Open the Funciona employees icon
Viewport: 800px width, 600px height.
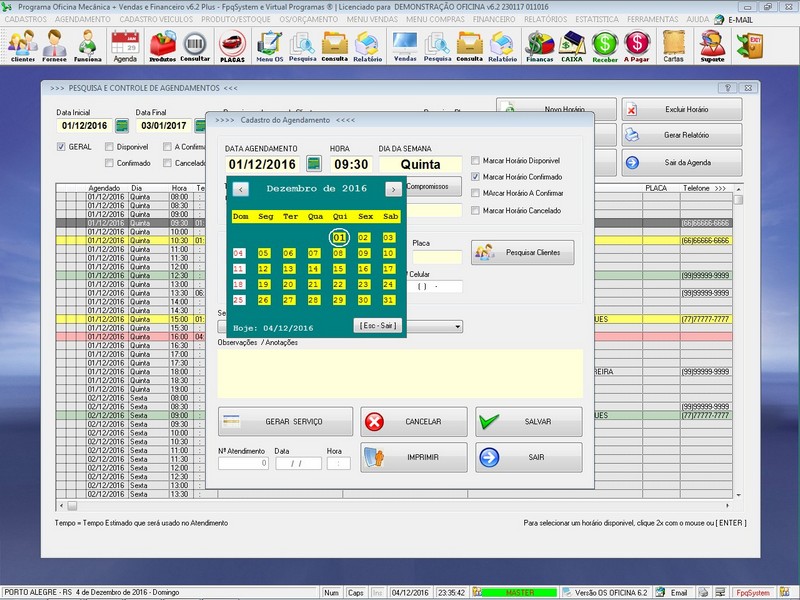(x=87, y=46)
